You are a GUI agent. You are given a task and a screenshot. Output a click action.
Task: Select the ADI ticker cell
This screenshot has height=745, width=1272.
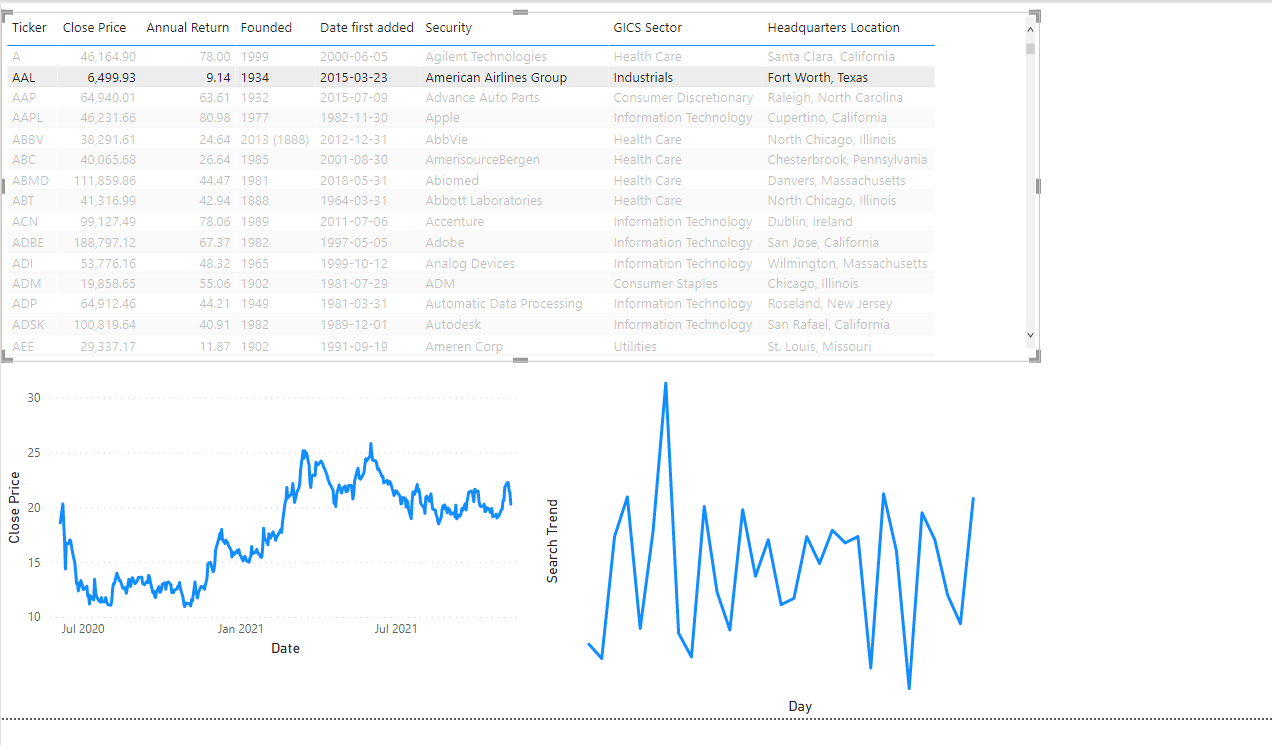(x=23, y=264)
